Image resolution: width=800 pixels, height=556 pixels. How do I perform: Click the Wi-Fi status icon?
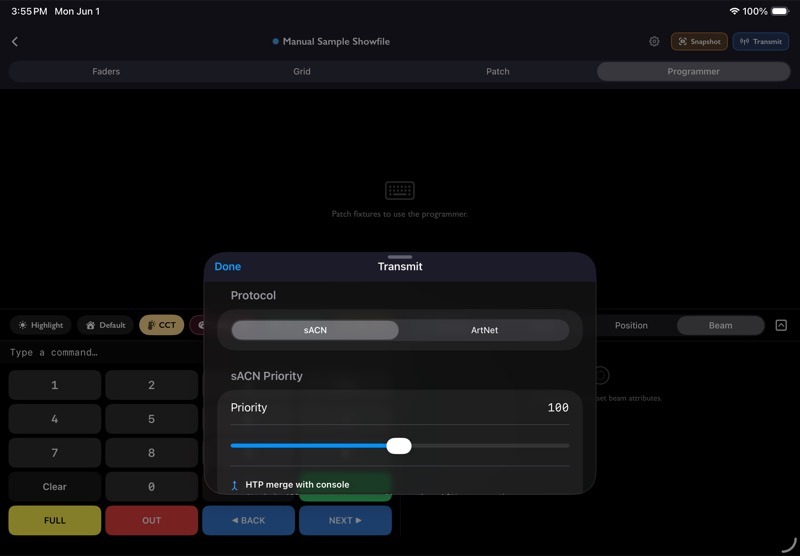734,11
